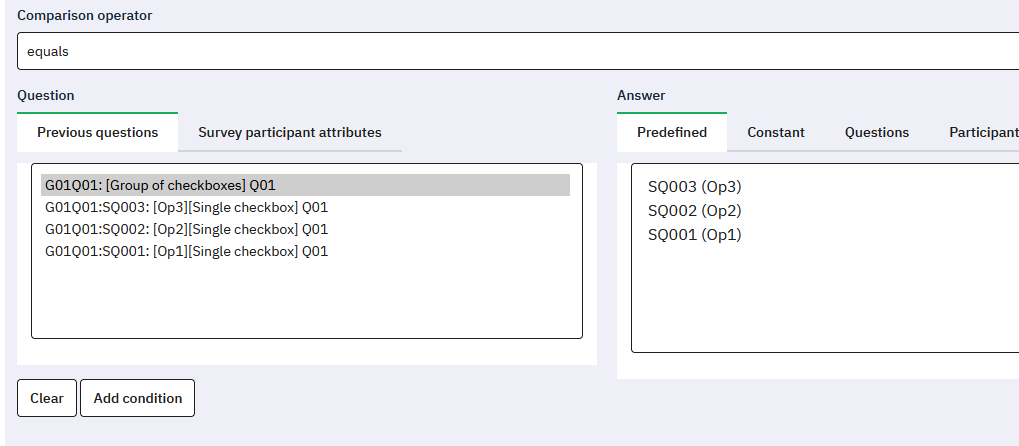Switch to the Constant answer tab
This screenshot has width=1019, height=446.
(x=775, y=132)
